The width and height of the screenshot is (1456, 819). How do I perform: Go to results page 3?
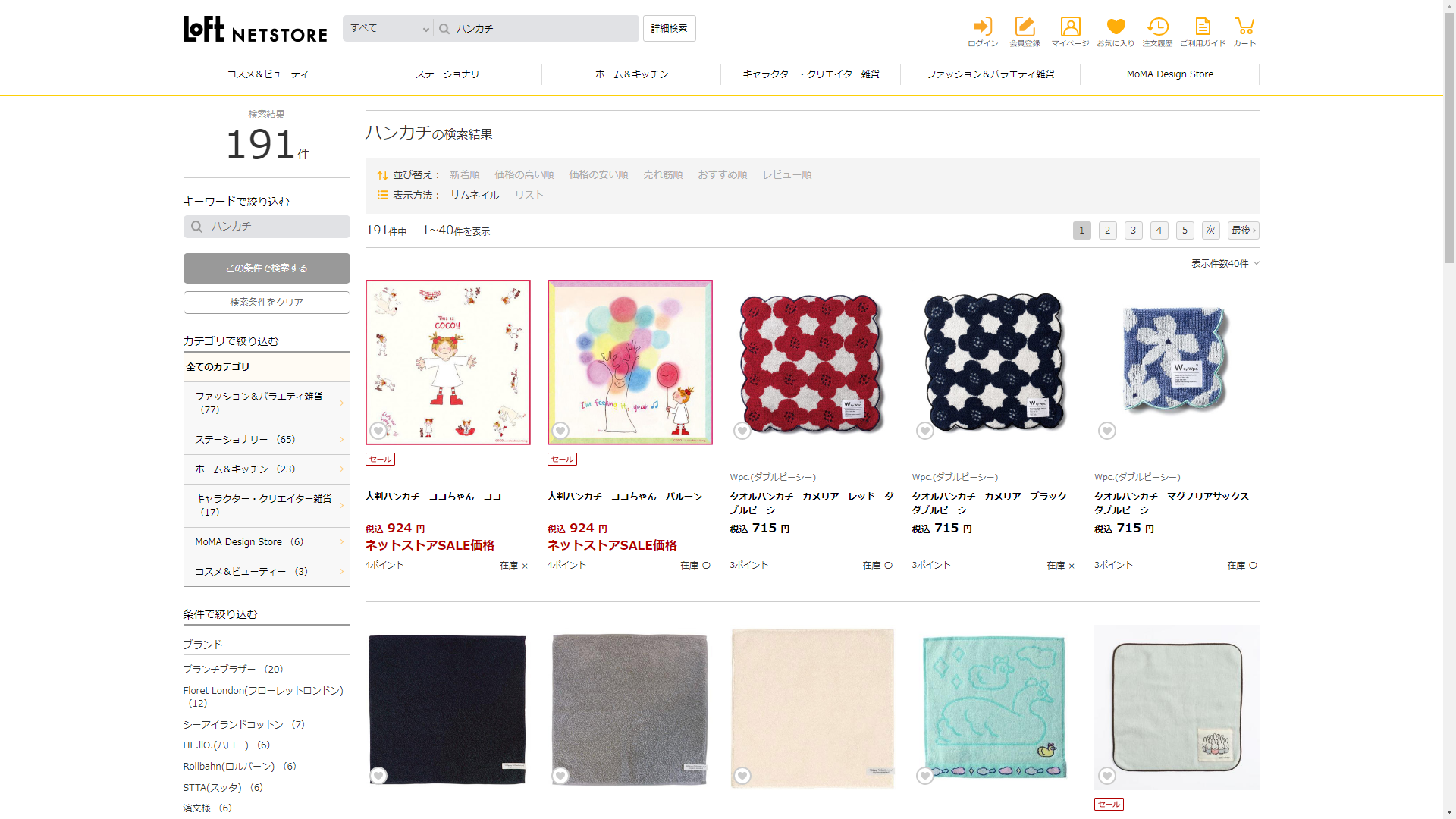(1133, 231)
